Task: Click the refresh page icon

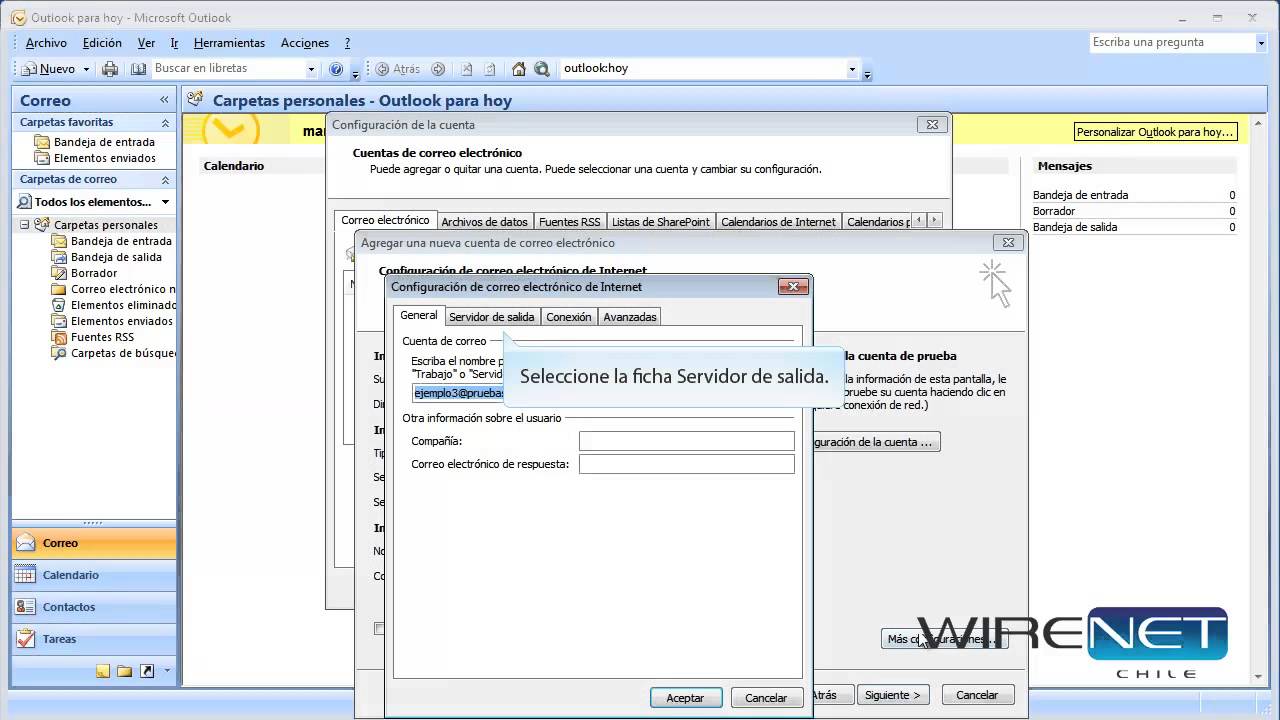Action: coord(490,69)
